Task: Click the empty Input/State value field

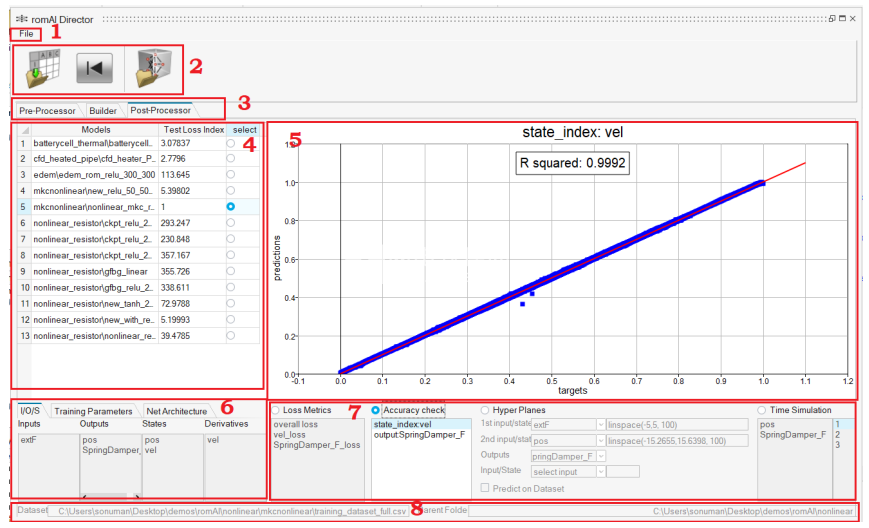Action: [623, 472]
